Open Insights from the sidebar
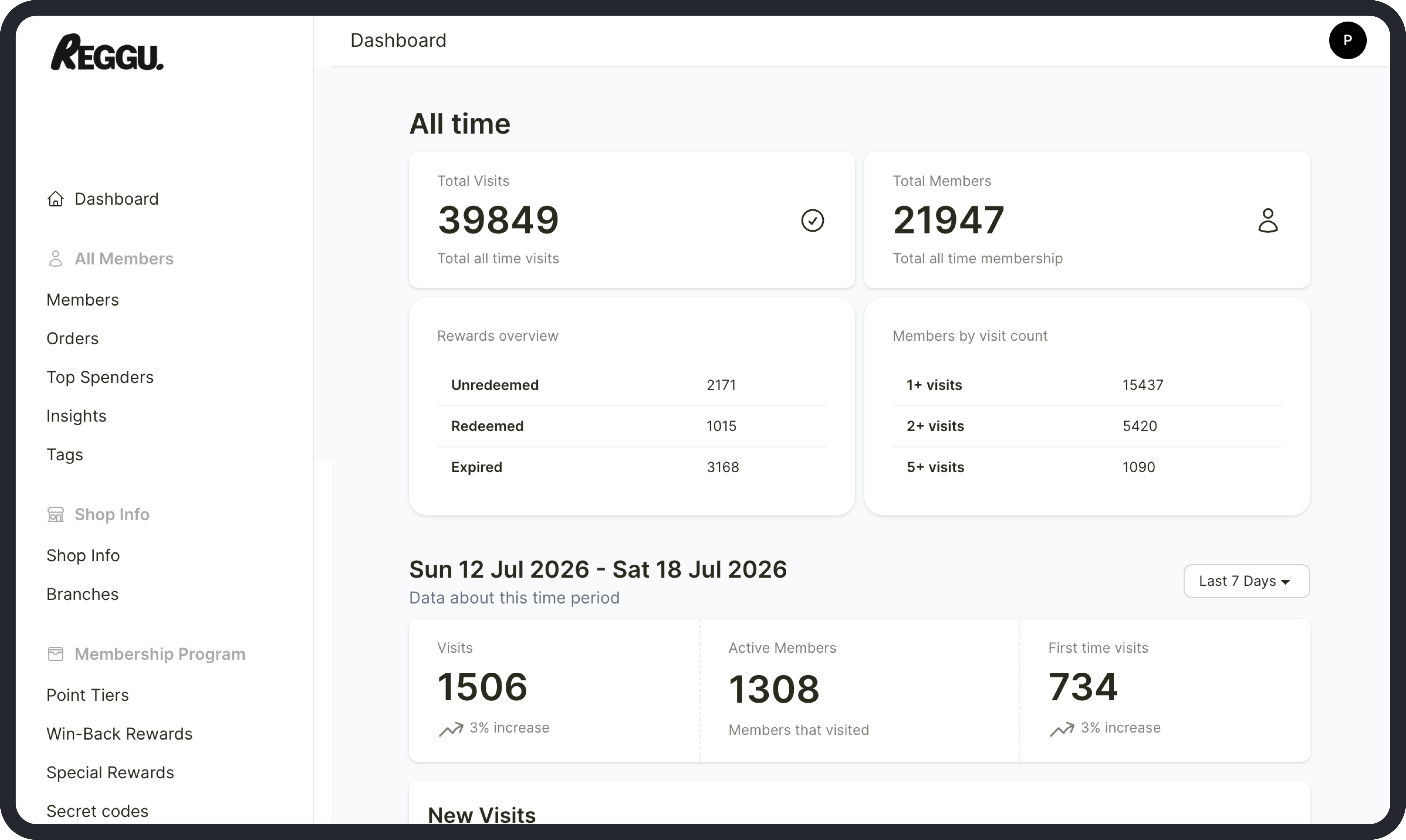 coord(76,416)
